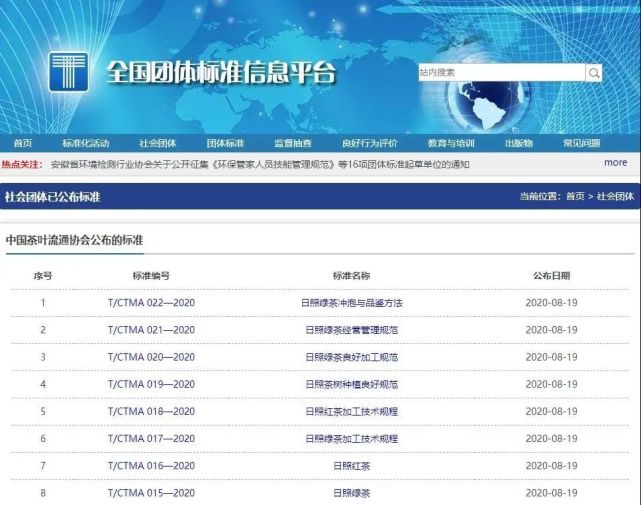Click the 全国团体标准信息平台 site title
Viewport: 641px width, 505px height.
[221, 73]
